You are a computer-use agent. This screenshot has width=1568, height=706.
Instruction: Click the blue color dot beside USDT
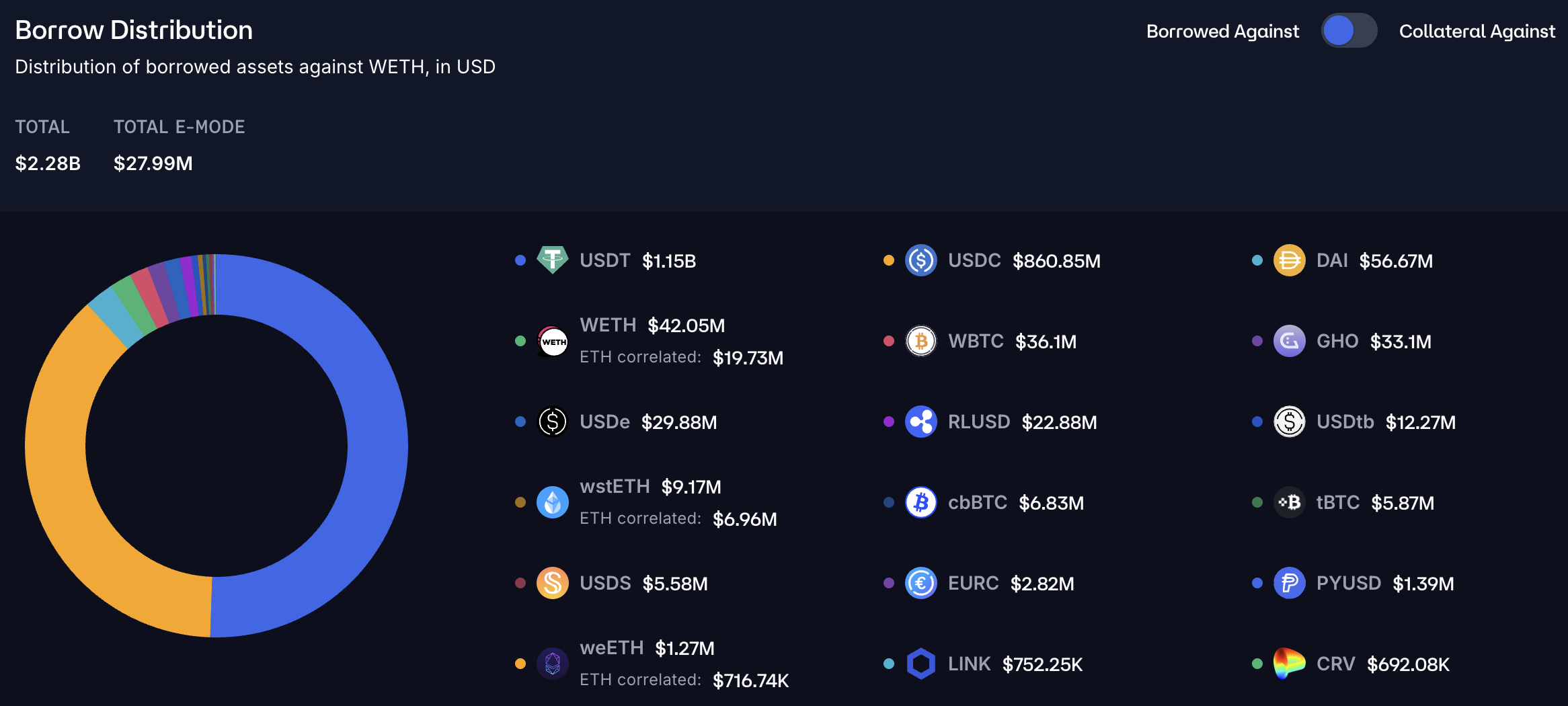coord(520,260)
